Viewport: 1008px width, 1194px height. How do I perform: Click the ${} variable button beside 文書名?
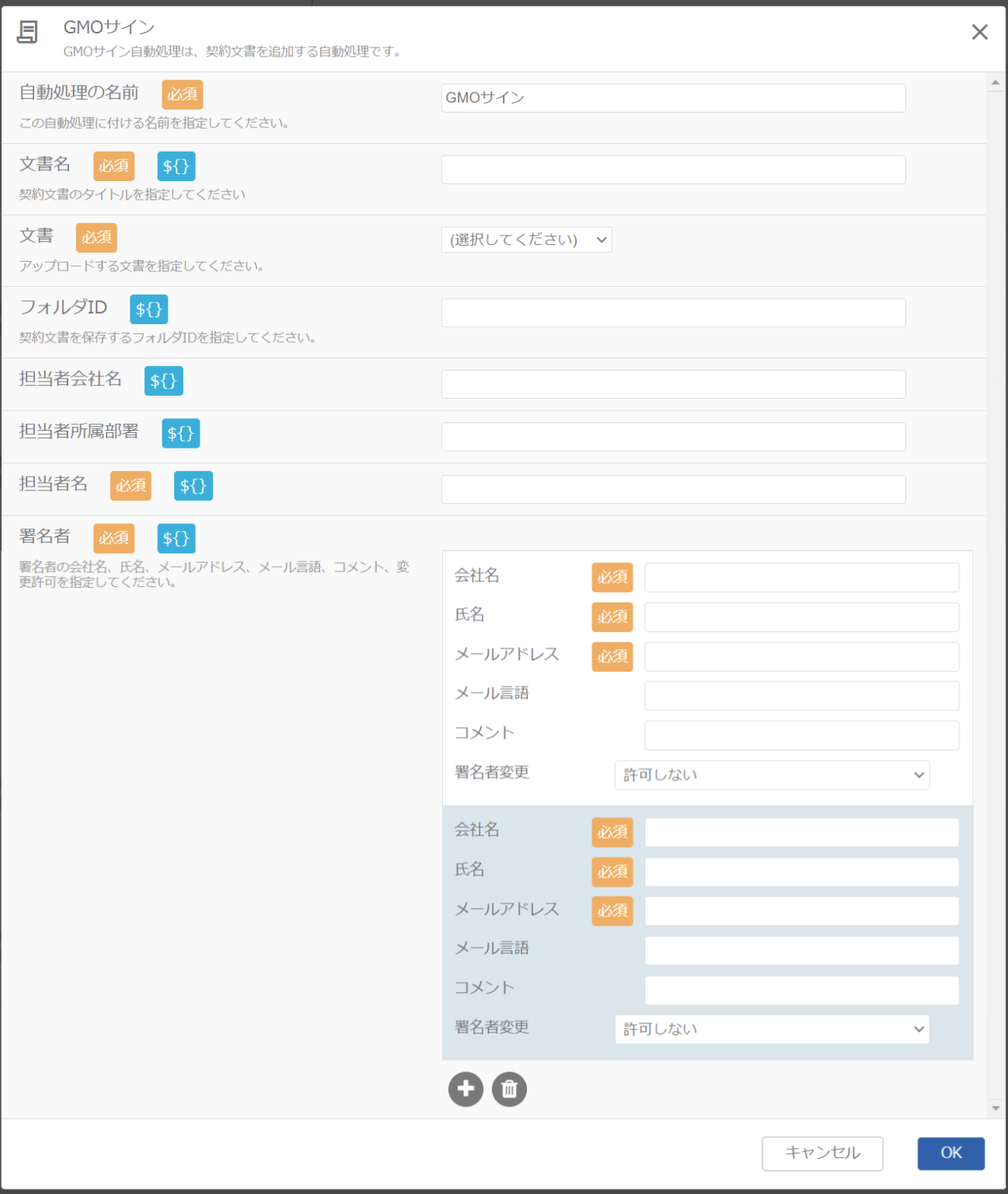[x=176, y=166]
